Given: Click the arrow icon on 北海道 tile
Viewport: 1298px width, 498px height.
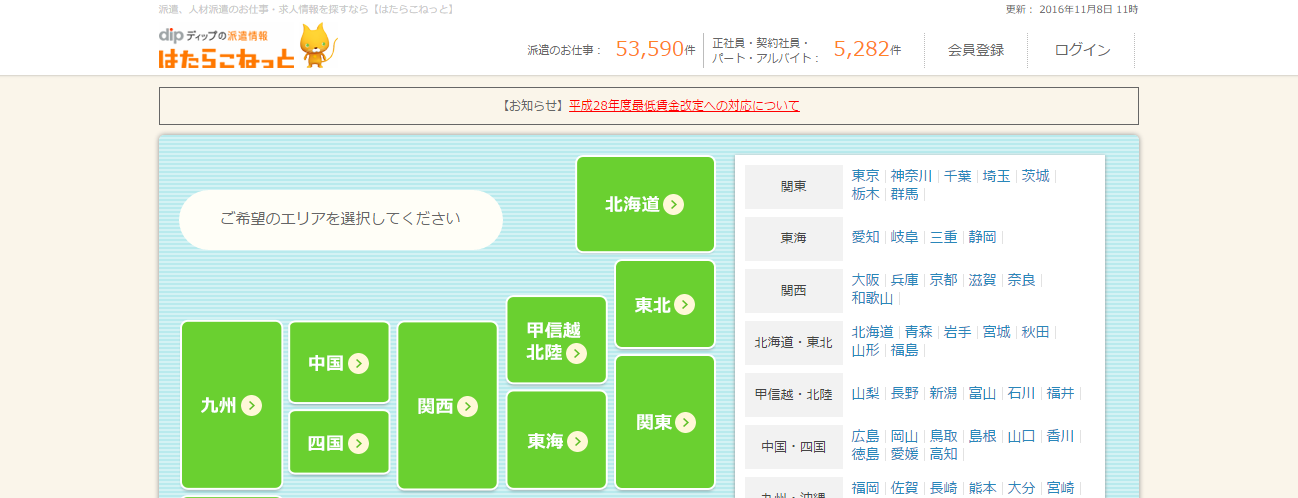Looking at the screenshot, I should [x=674, y=204].
